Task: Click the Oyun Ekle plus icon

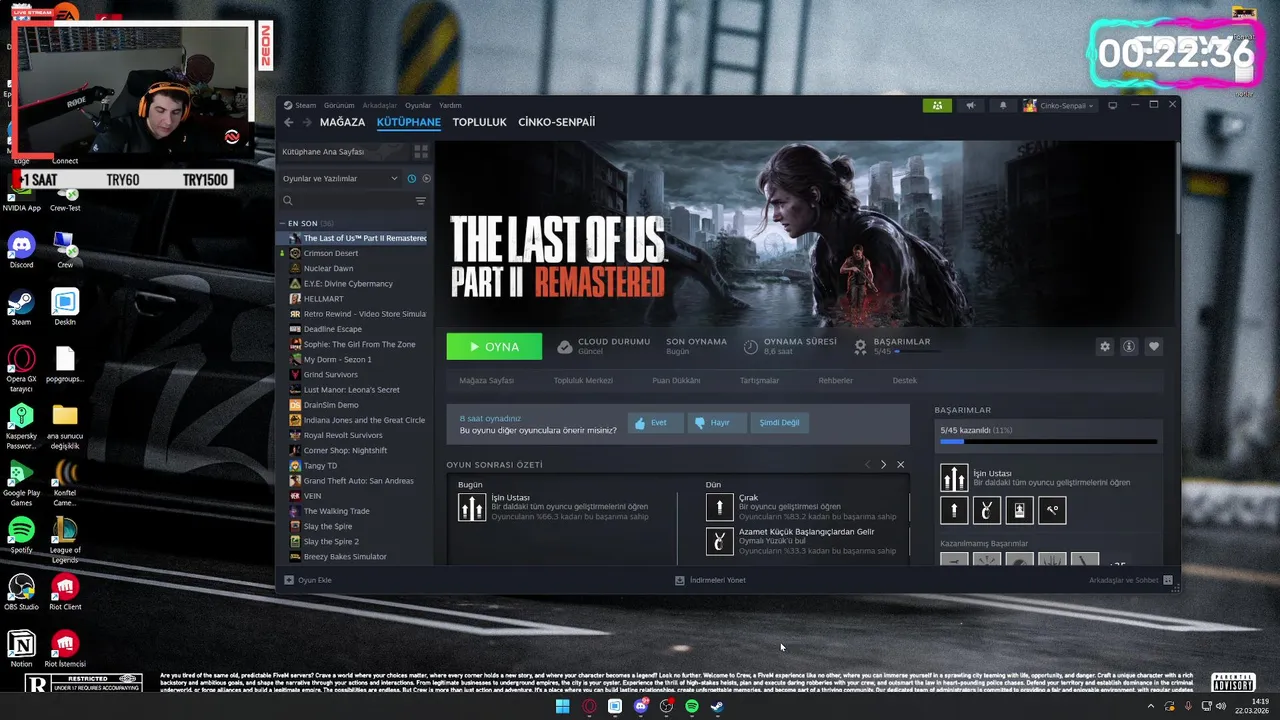Action: tap(289, 580)
